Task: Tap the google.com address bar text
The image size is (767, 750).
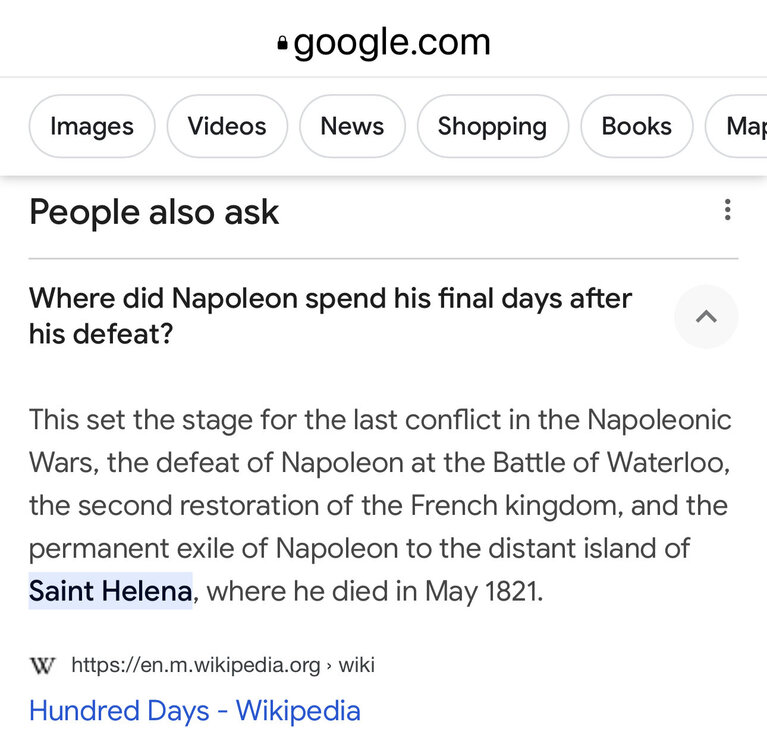Action: pos(392,42)
